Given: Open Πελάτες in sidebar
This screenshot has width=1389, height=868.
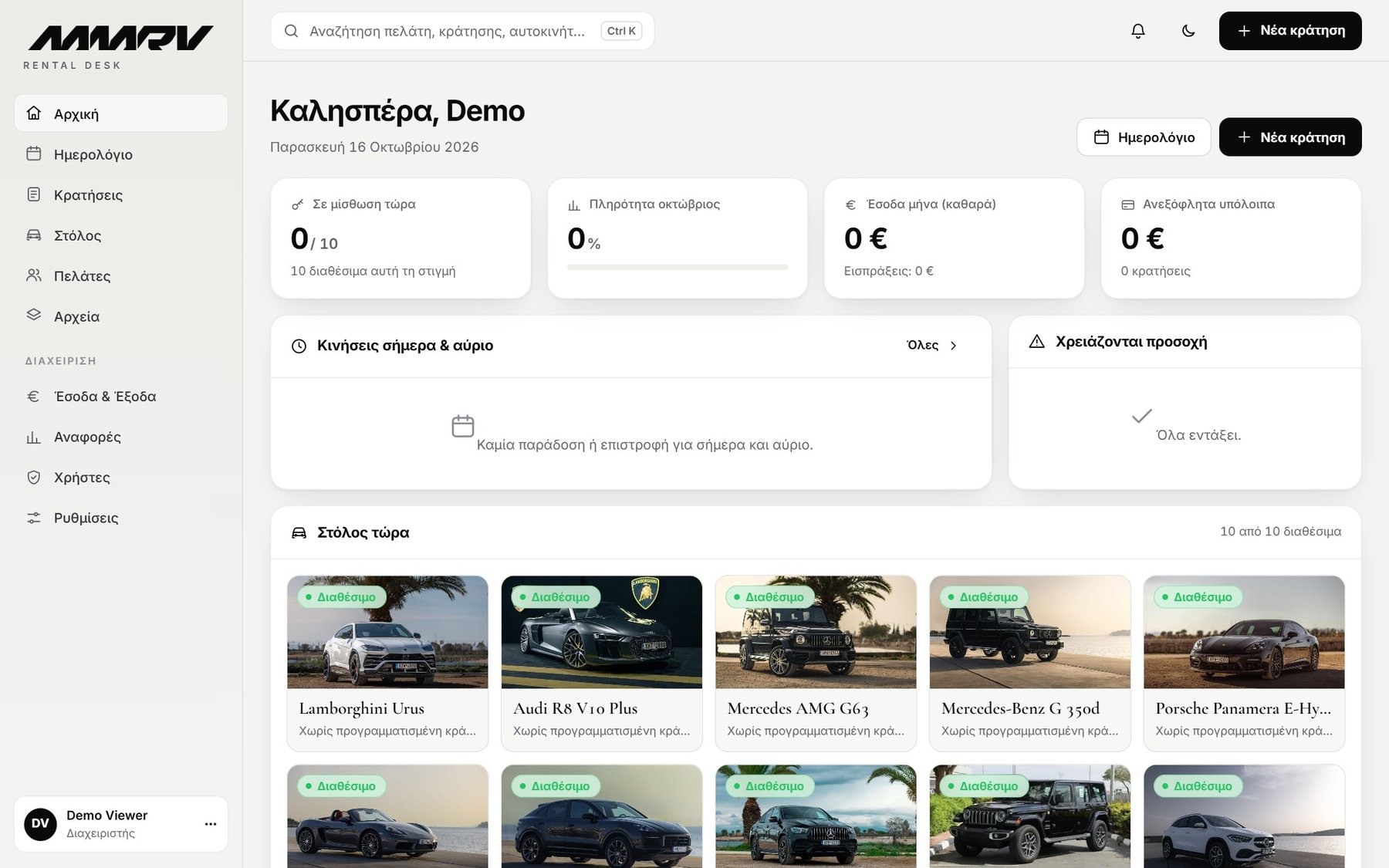Looking at the screenshot, I should click(121, 275).
